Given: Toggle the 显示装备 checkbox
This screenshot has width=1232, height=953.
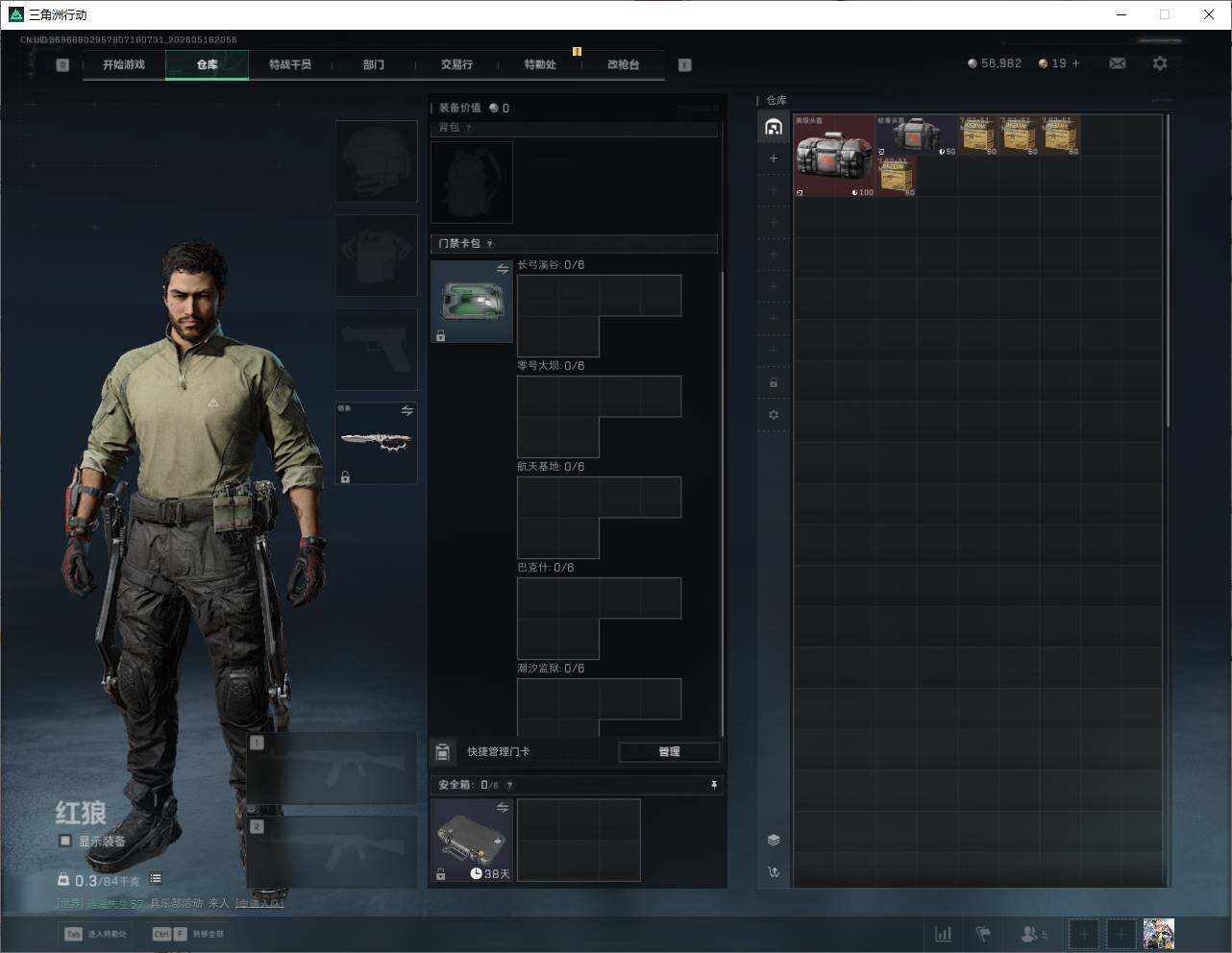Looking at the screenshot, I should 65,841.
